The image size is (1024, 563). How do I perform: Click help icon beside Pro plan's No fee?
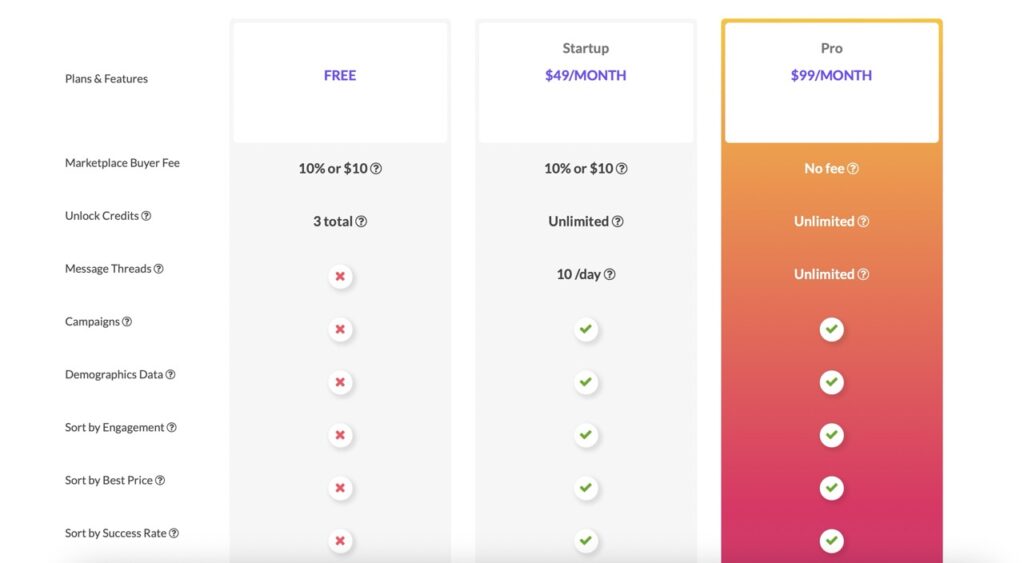853,169
